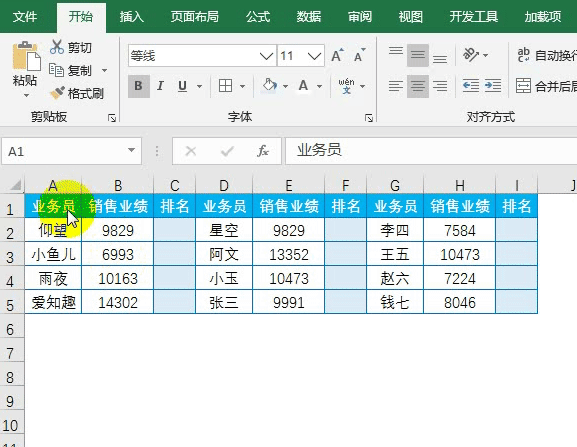Screen dimensions: 577x447
Task: Click the Merge and Center (合并后居中) button
Action: tap(545, 86)
